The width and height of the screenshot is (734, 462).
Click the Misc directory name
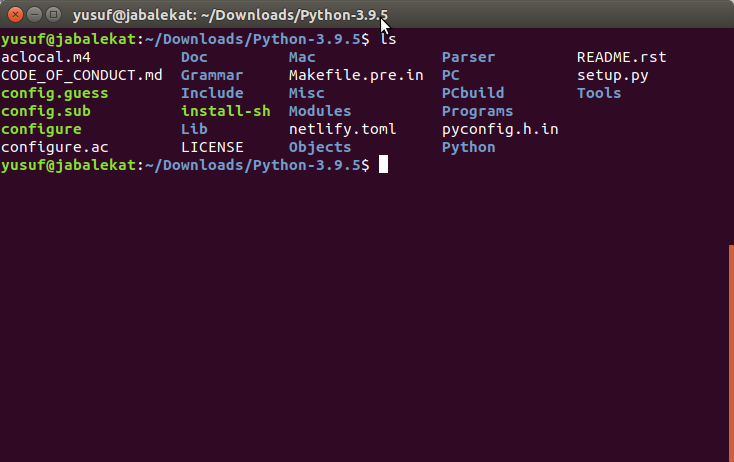(307, 93)
